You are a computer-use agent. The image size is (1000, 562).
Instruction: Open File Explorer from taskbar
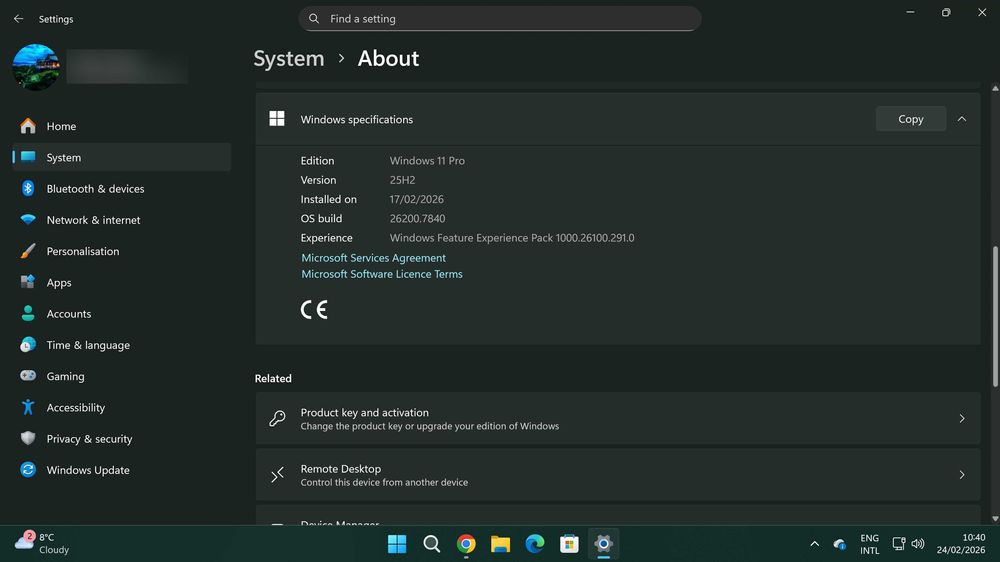click(x=501, y=544)
